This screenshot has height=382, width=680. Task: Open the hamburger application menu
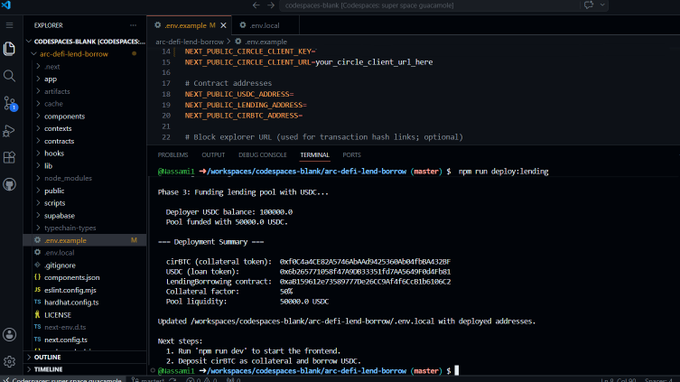[9, 25]
